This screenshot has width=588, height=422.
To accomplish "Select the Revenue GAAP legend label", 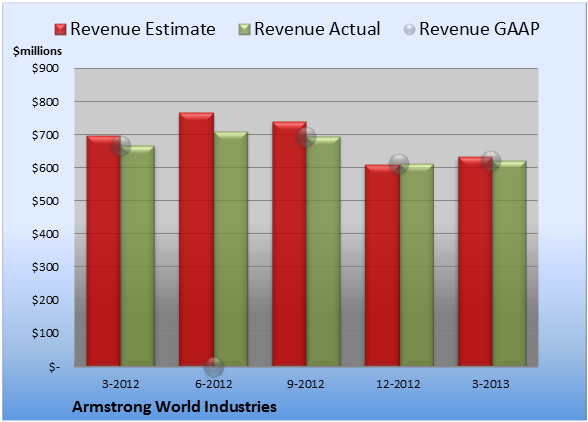I will point(479,29).
